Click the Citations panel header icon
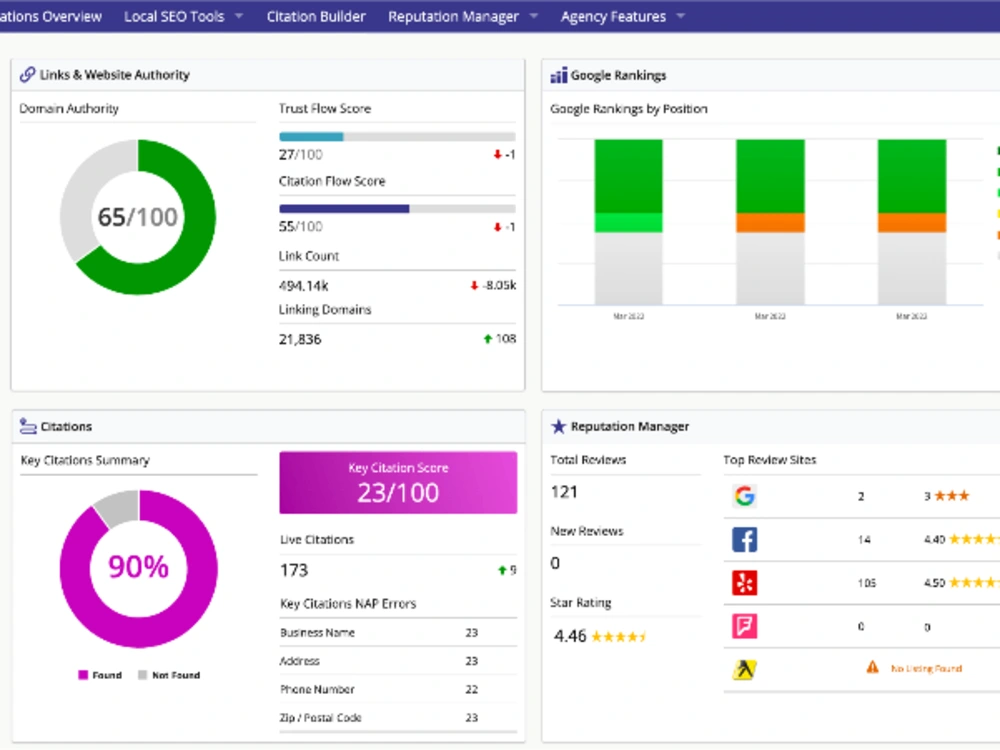The width and height of the screenshot is (1000, 750). point(28,426)
